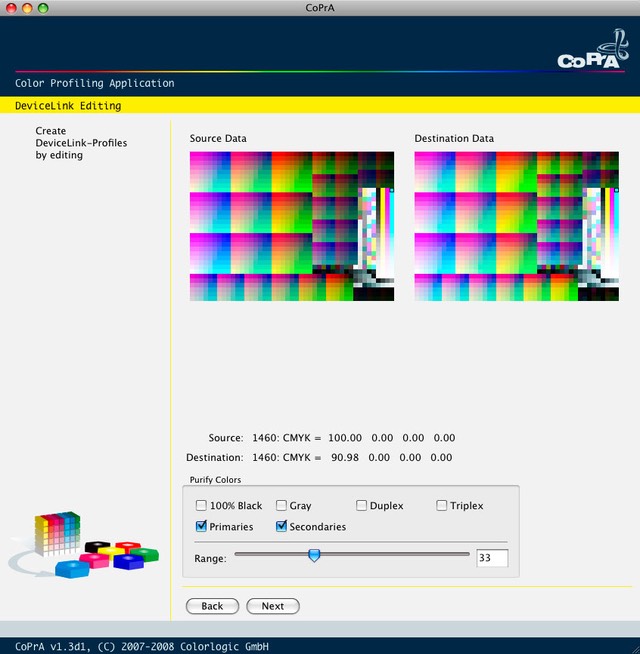Viewport: 640px width, 654px height.
Task: Click the color cube illustration in sidebar
Action: coord(83,544)
